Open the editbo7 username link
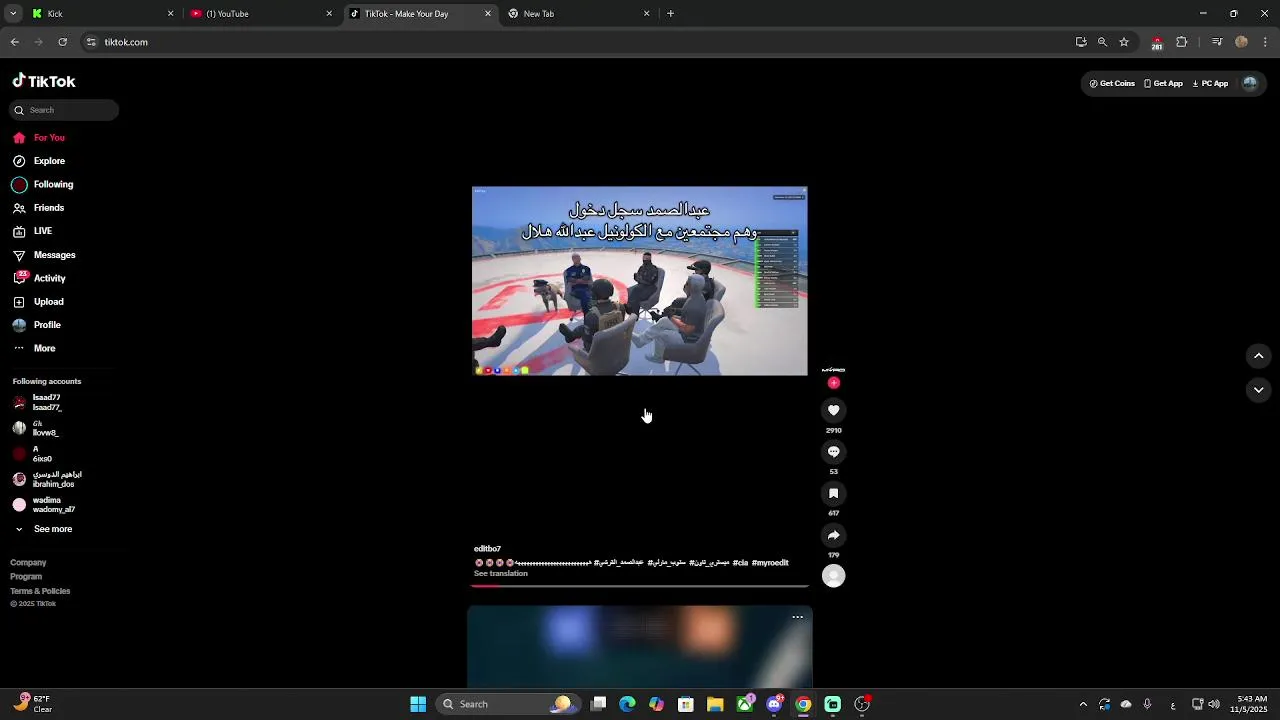 [487, 549]
